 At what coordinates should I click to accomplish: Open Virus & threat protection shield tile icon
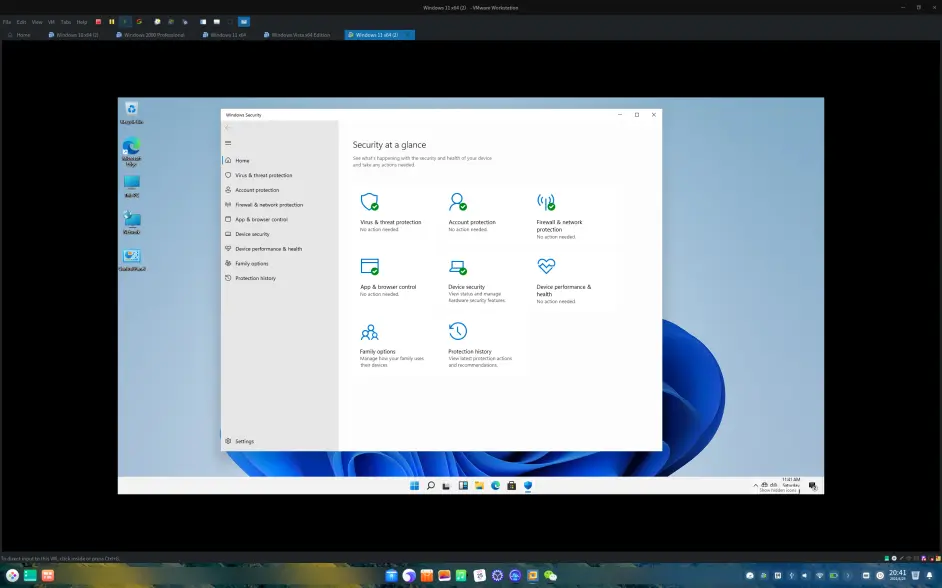[369, 201]
